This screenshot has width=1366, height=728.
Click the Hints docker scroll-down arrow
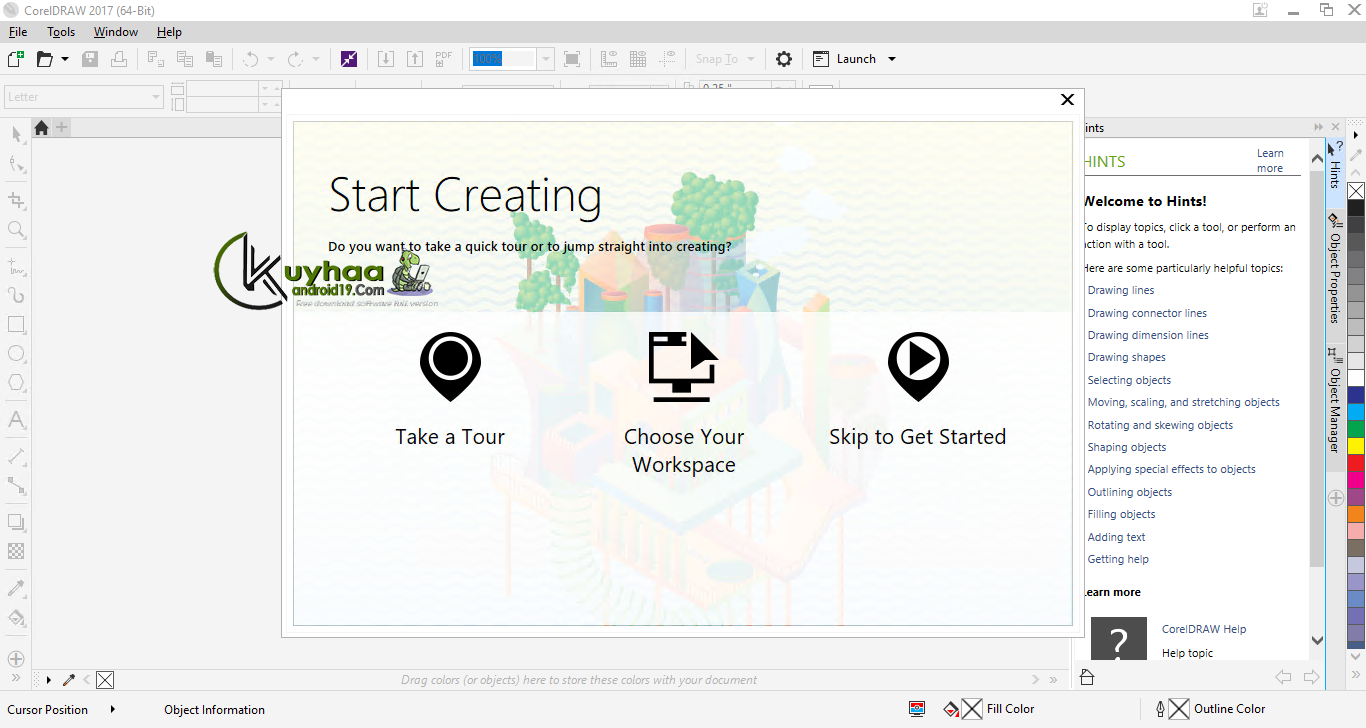coord(1317,640)
